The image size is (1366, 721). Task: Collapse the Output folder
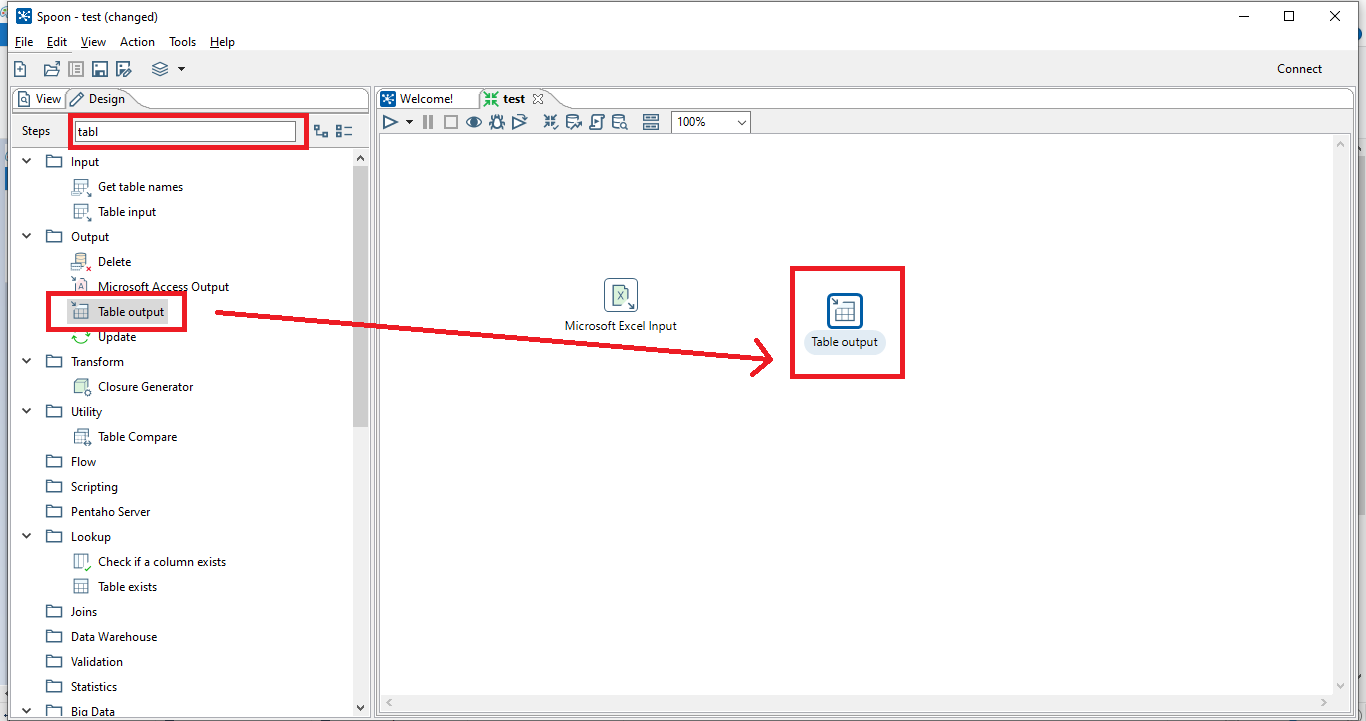click(27, 236)
